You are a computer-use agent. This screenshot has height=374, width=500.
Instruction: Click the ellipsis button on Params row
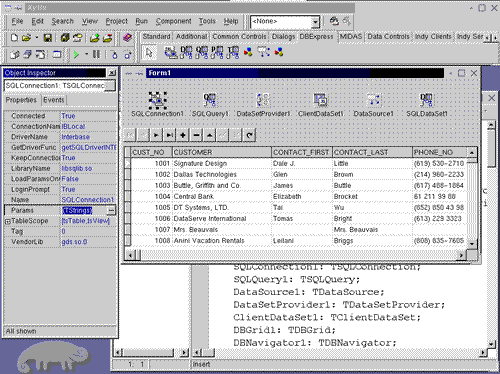tap(111, 211)
